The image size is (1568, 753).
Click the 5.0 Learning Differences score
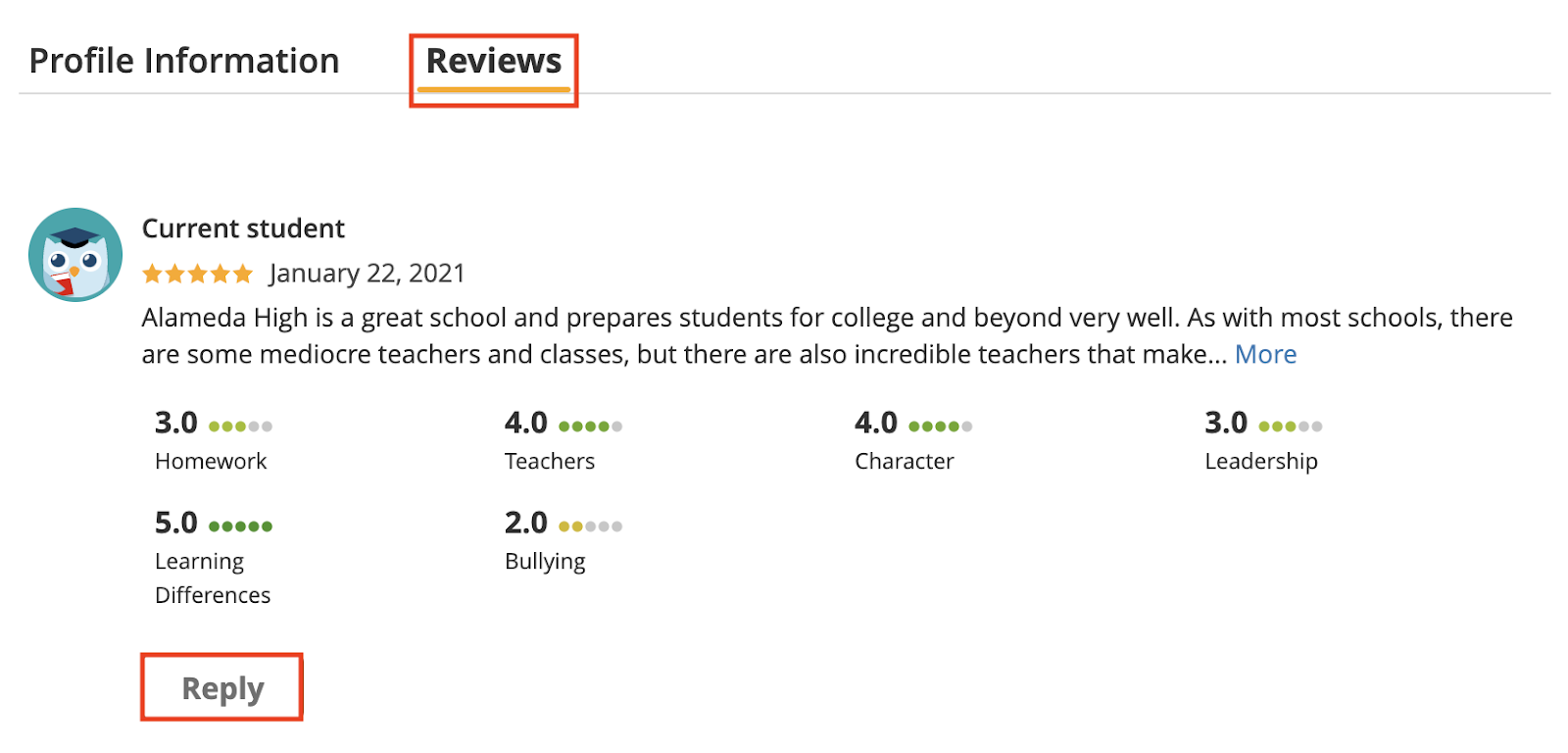tap(176, 523)
